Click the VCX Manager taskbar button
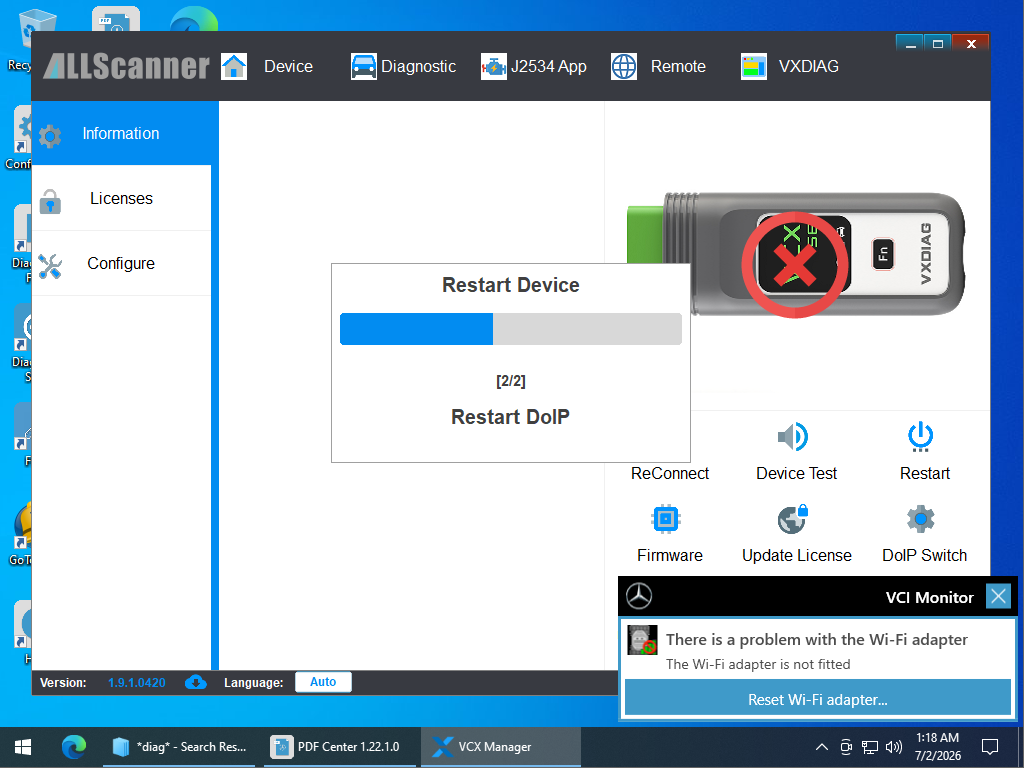The image size is (1024, 768). point(500,747)
